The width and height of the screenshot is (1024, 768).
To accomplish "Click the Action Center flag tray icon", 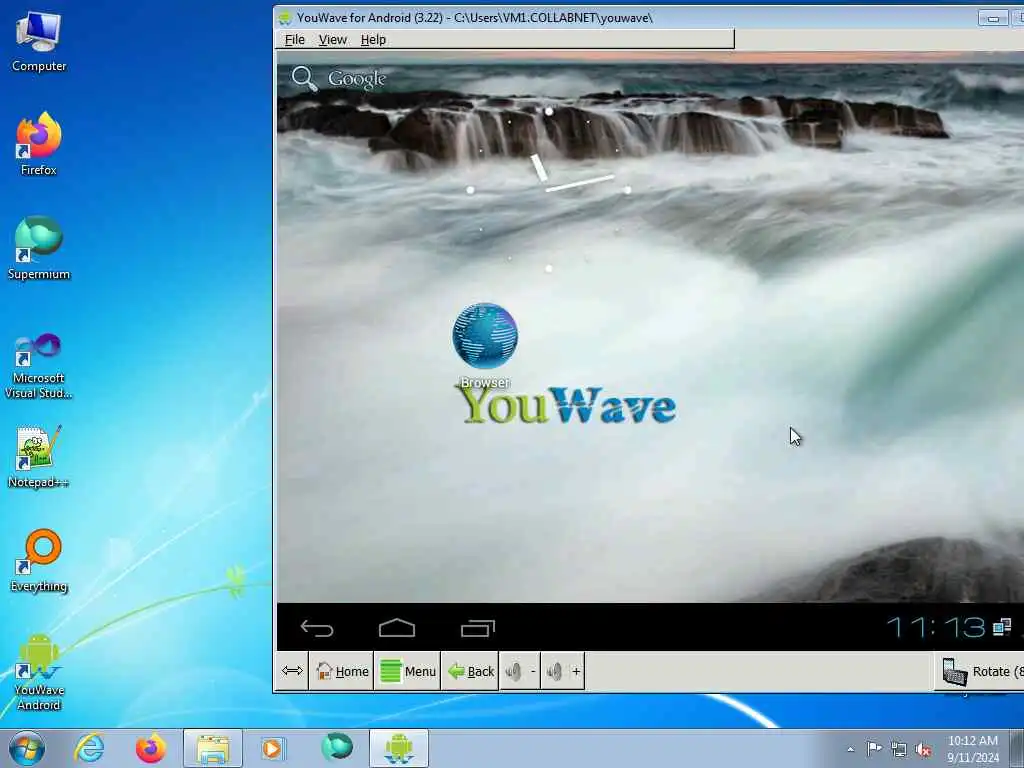I will 874,748.
